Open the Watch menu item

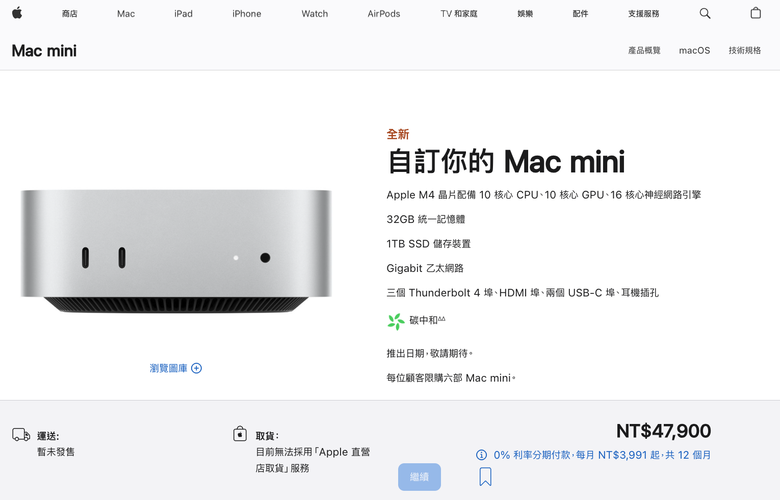click(x=314, y=14)
